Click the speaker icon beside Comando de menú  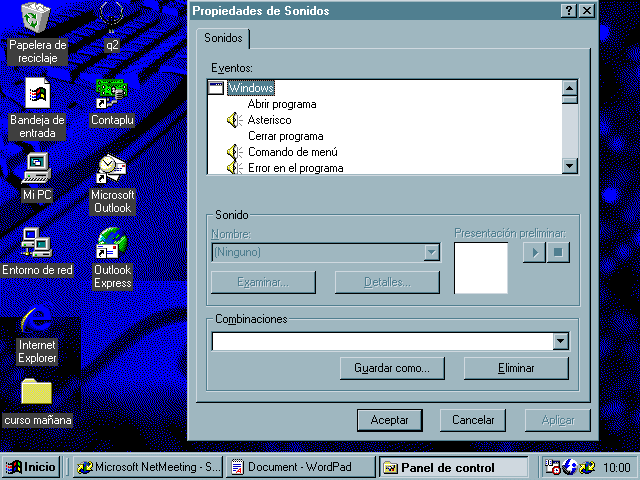(x=234, y=152)
